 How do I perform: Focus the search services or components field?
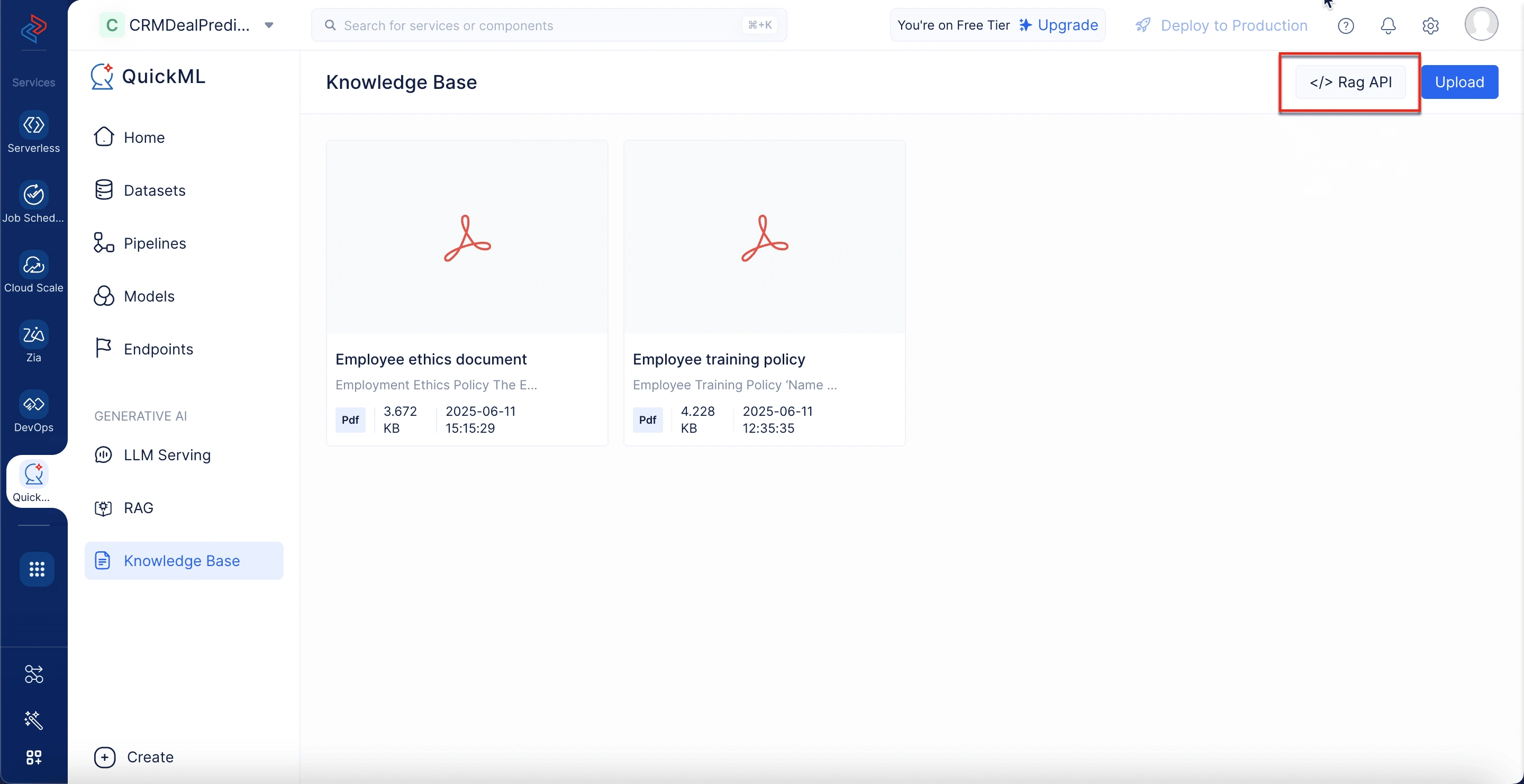pyautogui.click(x=548, y=25)
